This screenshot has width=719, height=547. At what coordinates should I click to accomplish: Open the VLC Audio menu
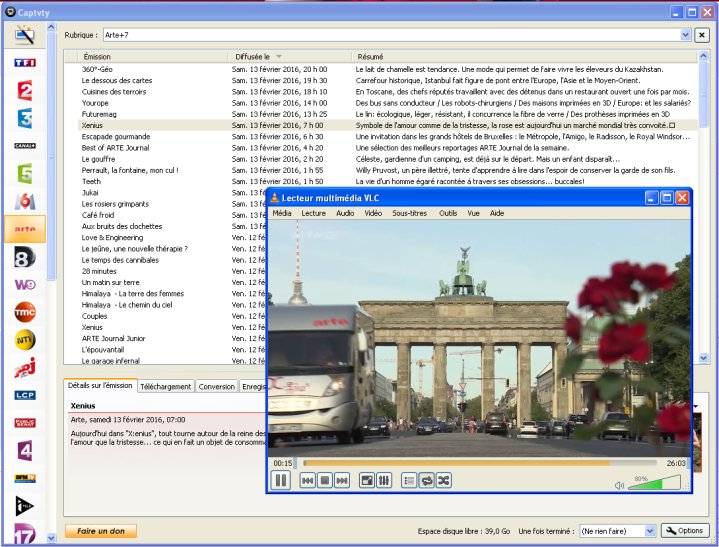(345, 213)
